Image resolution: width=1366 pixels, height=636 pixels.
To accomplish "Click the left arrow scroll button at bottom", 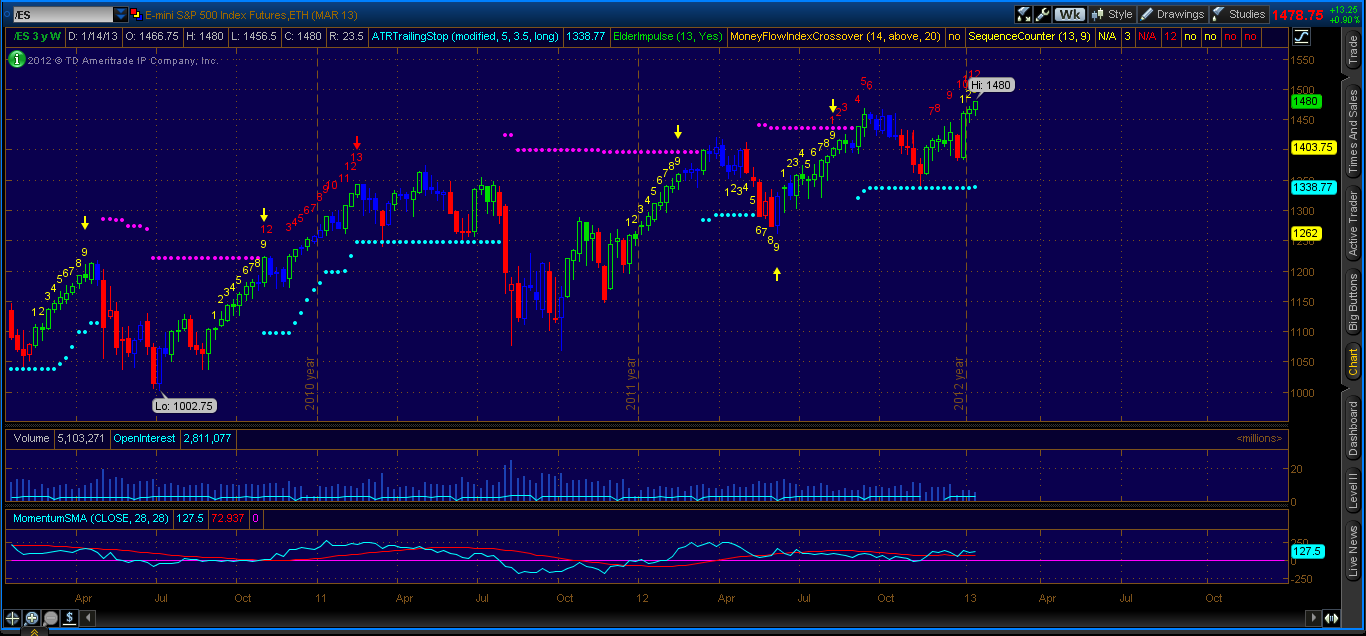I will [x=86, y=618].
